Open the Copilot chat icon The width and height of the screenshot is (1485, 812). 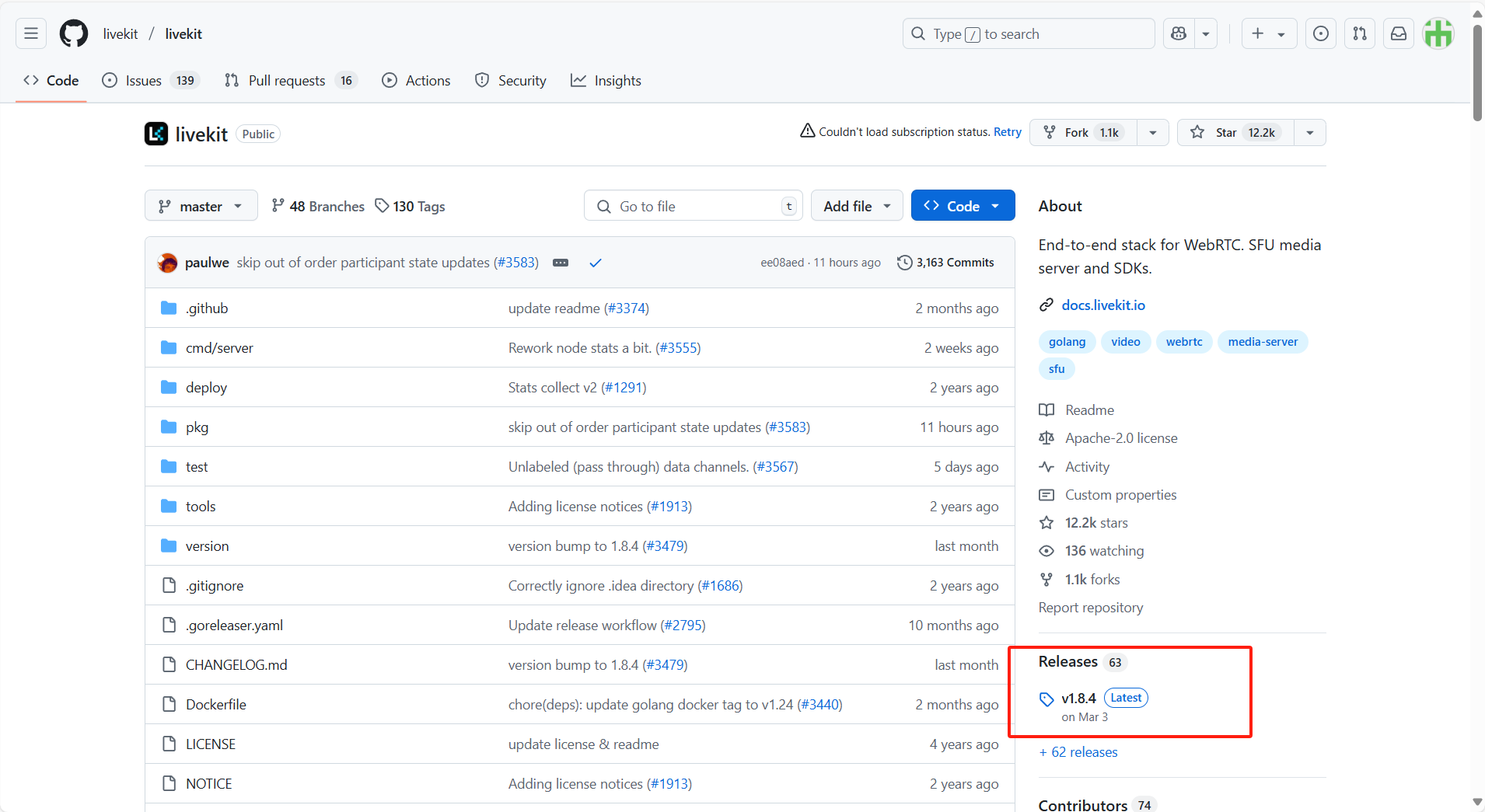1179,33
